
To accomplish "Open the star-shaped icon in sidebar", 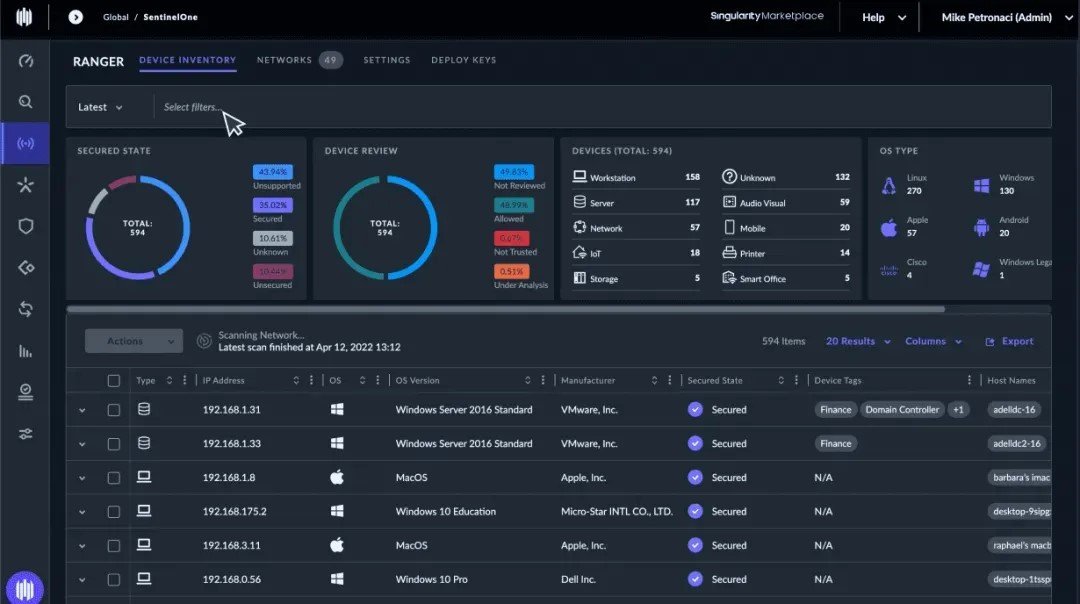I will coord(25,185).
